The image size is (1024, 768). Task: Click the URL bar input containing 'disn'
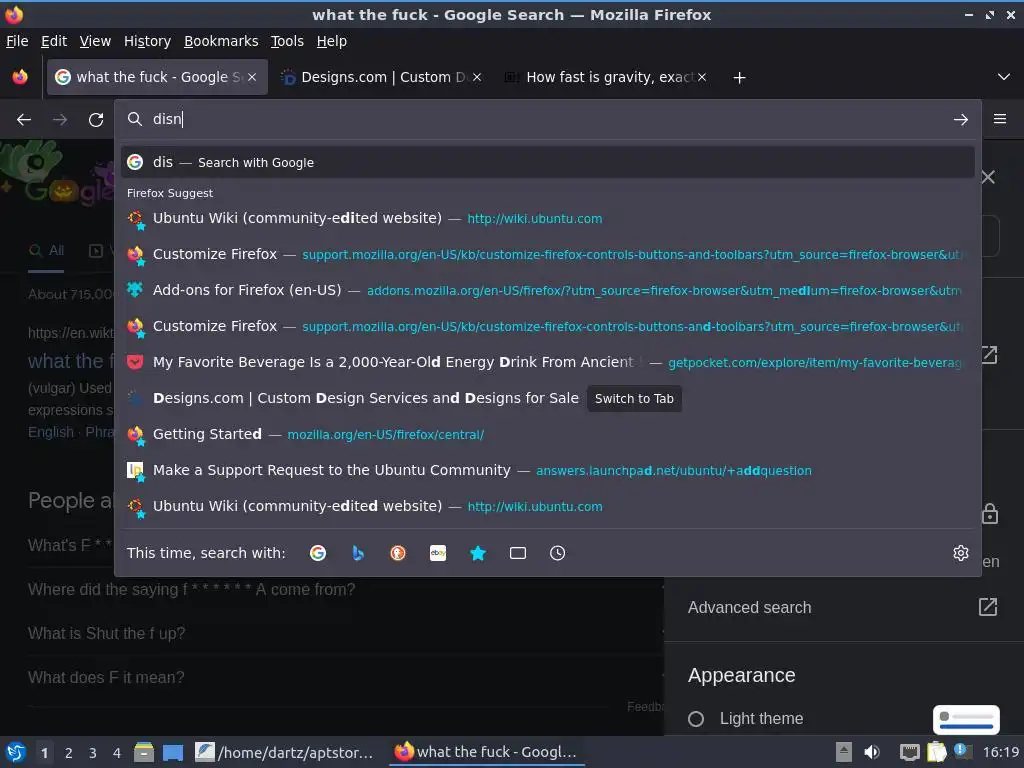[549, 120]
